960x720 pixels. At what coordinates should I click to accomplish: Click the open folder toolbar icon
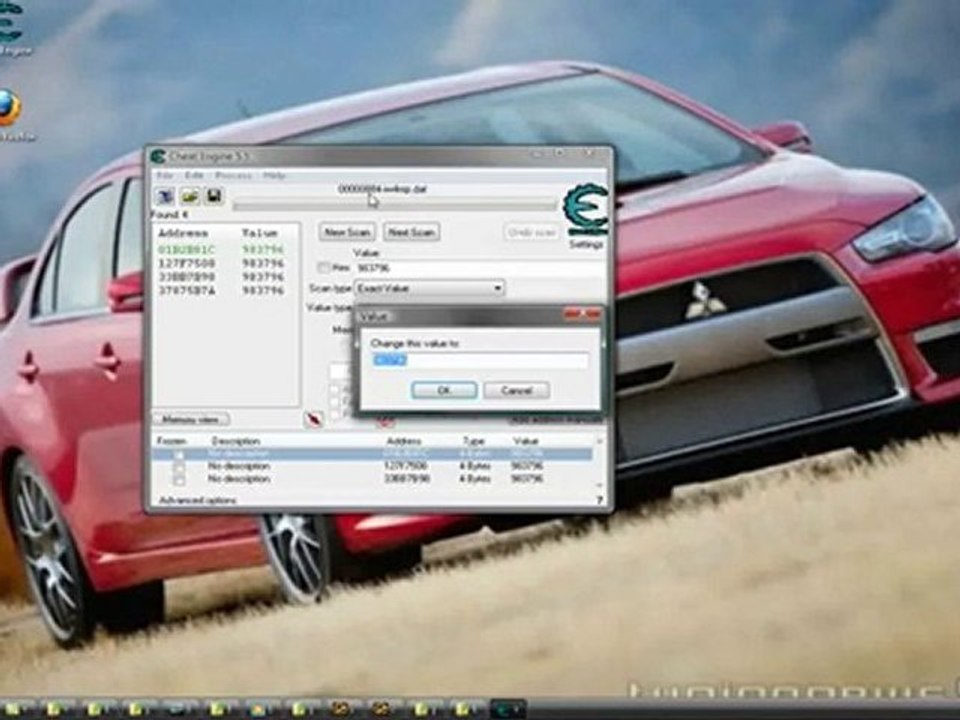pyautogui.click(x=190, y=197)
